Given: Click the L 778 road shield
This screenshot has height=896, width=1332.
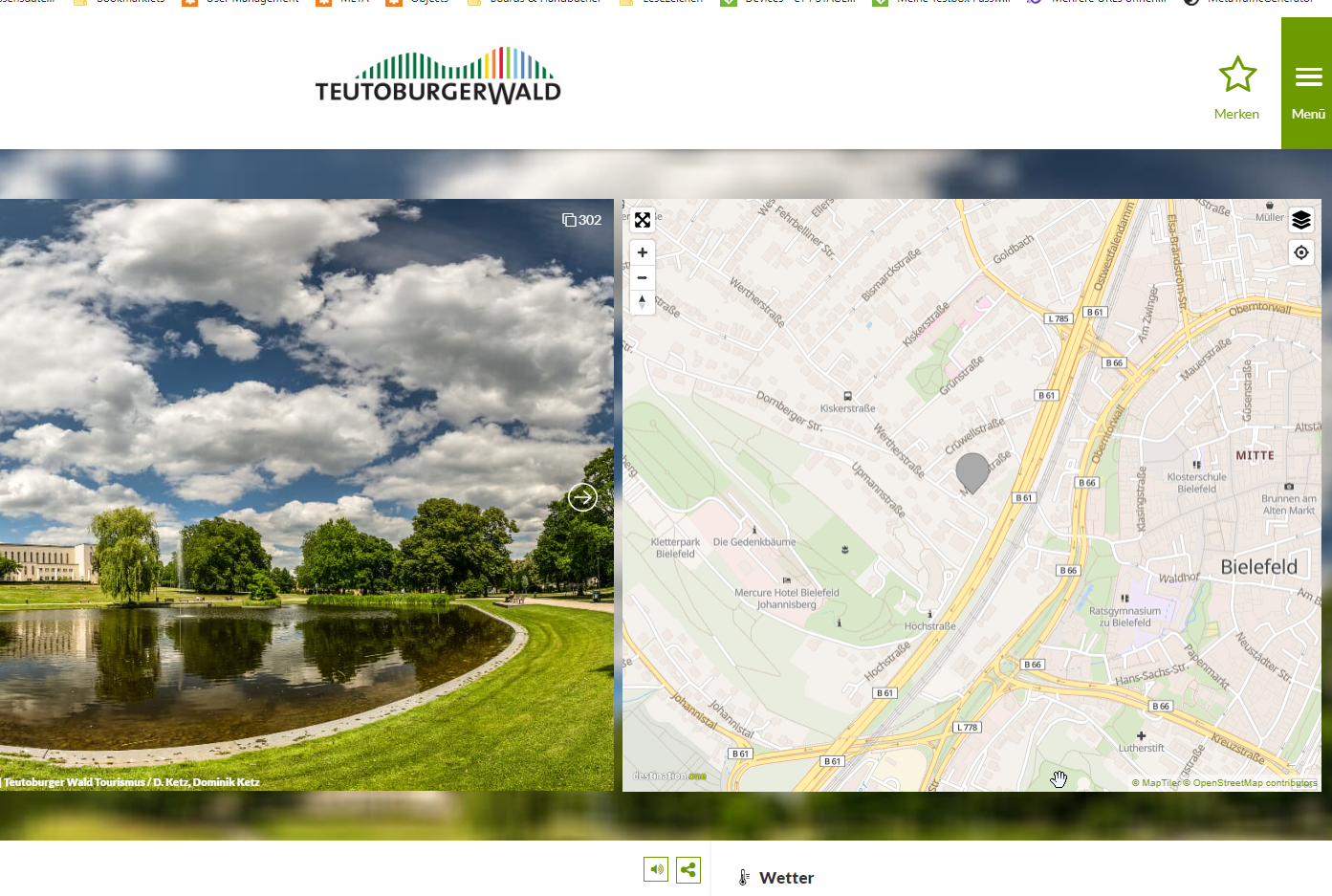Looking at the screenshot, I should (x=968, y=728).
